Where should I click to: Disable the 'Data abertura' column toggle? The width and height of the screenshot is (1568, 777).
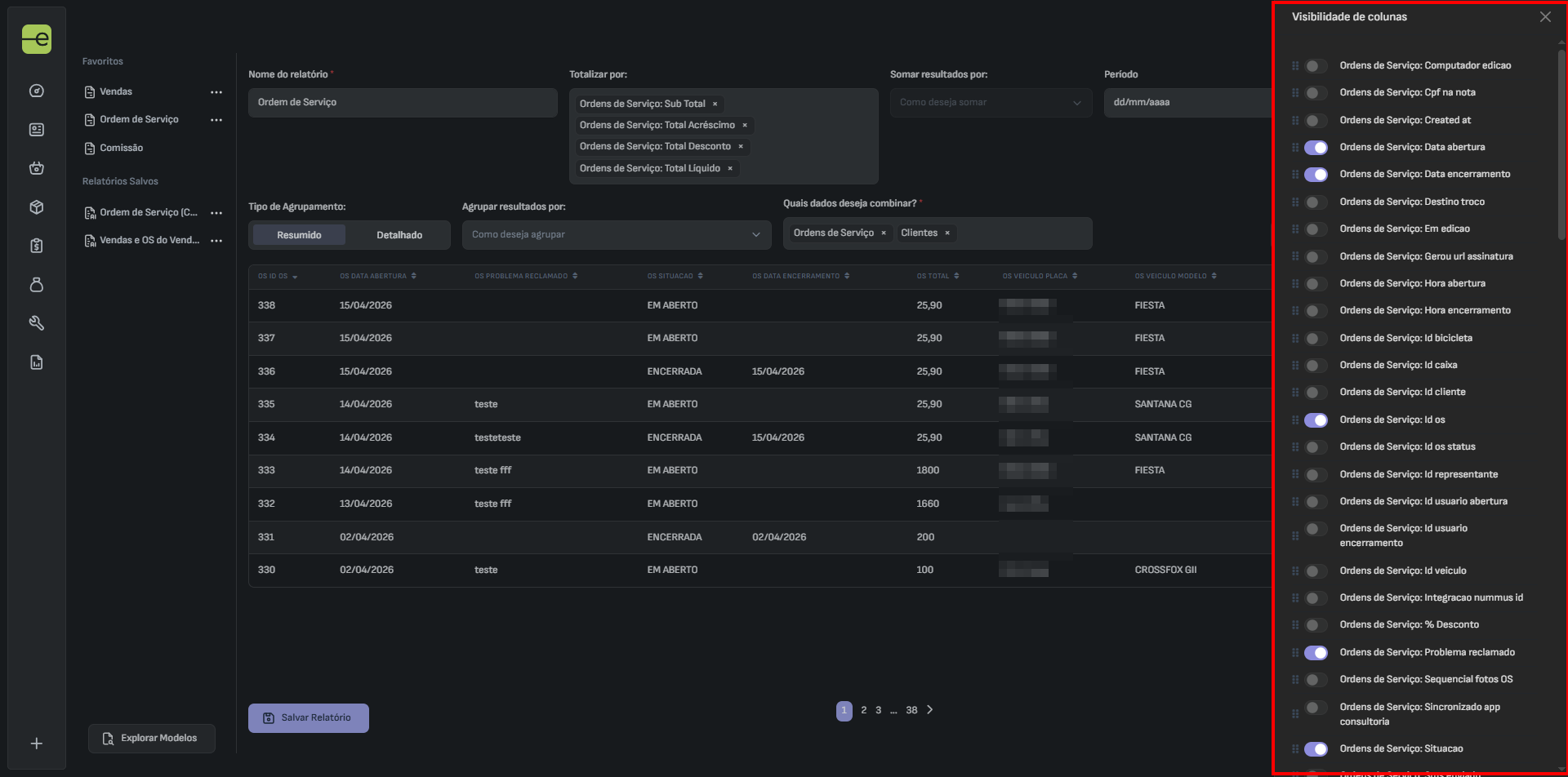pos(1316,148)
